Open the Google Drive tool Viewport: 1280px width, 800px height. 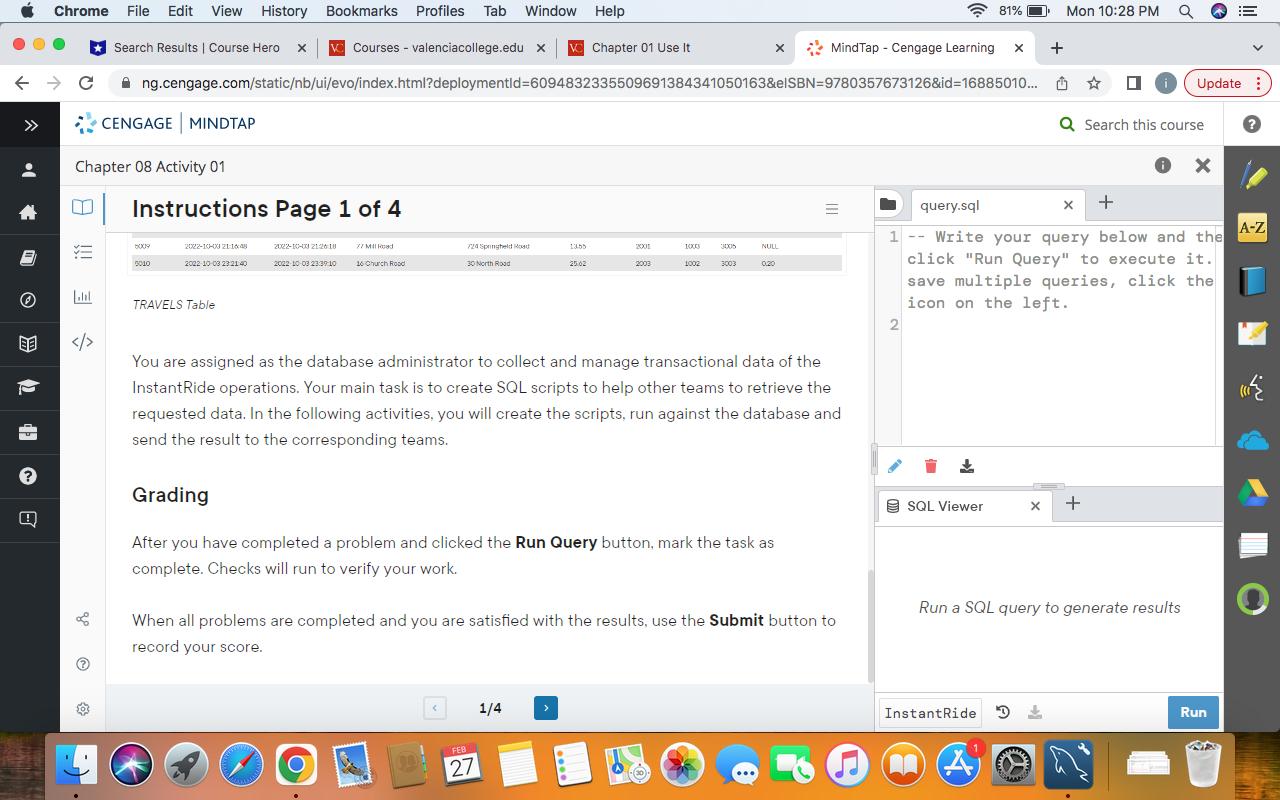point(1253,493)
